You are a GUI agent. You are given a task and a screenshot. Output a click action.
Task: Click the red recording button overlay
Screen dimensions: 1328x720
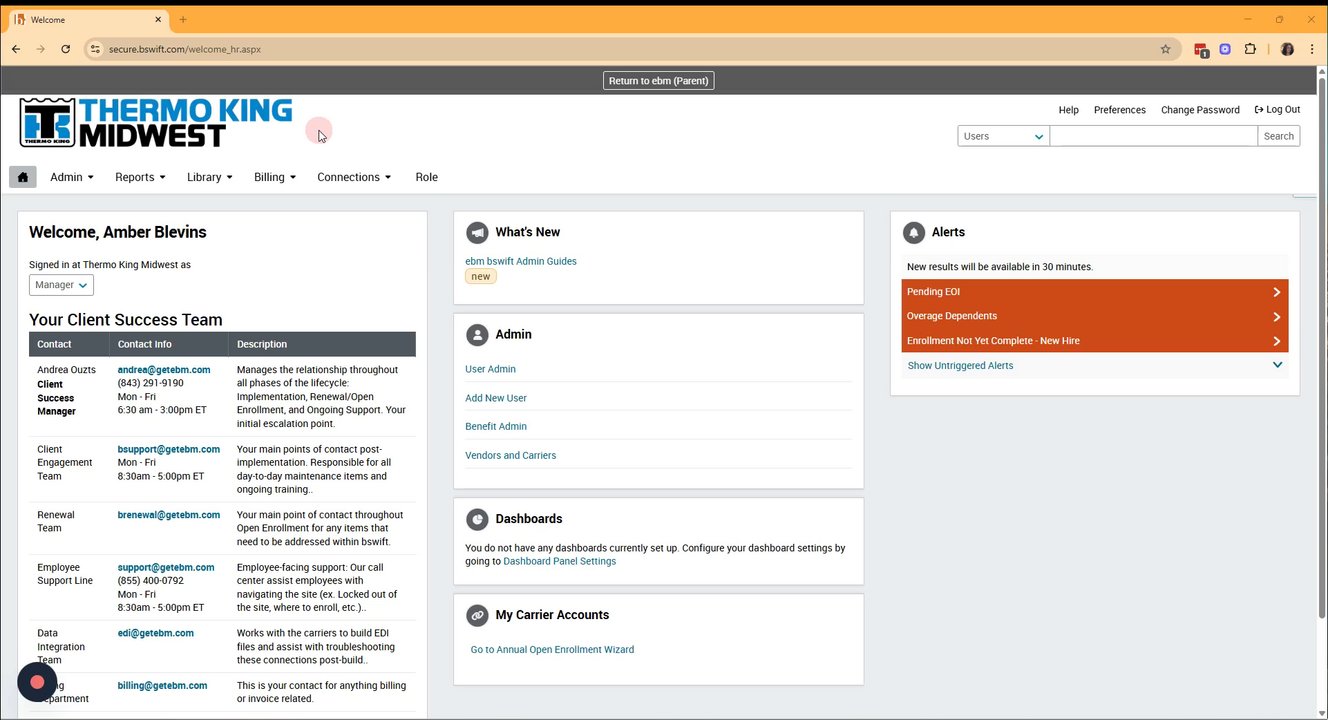(37, 682)
